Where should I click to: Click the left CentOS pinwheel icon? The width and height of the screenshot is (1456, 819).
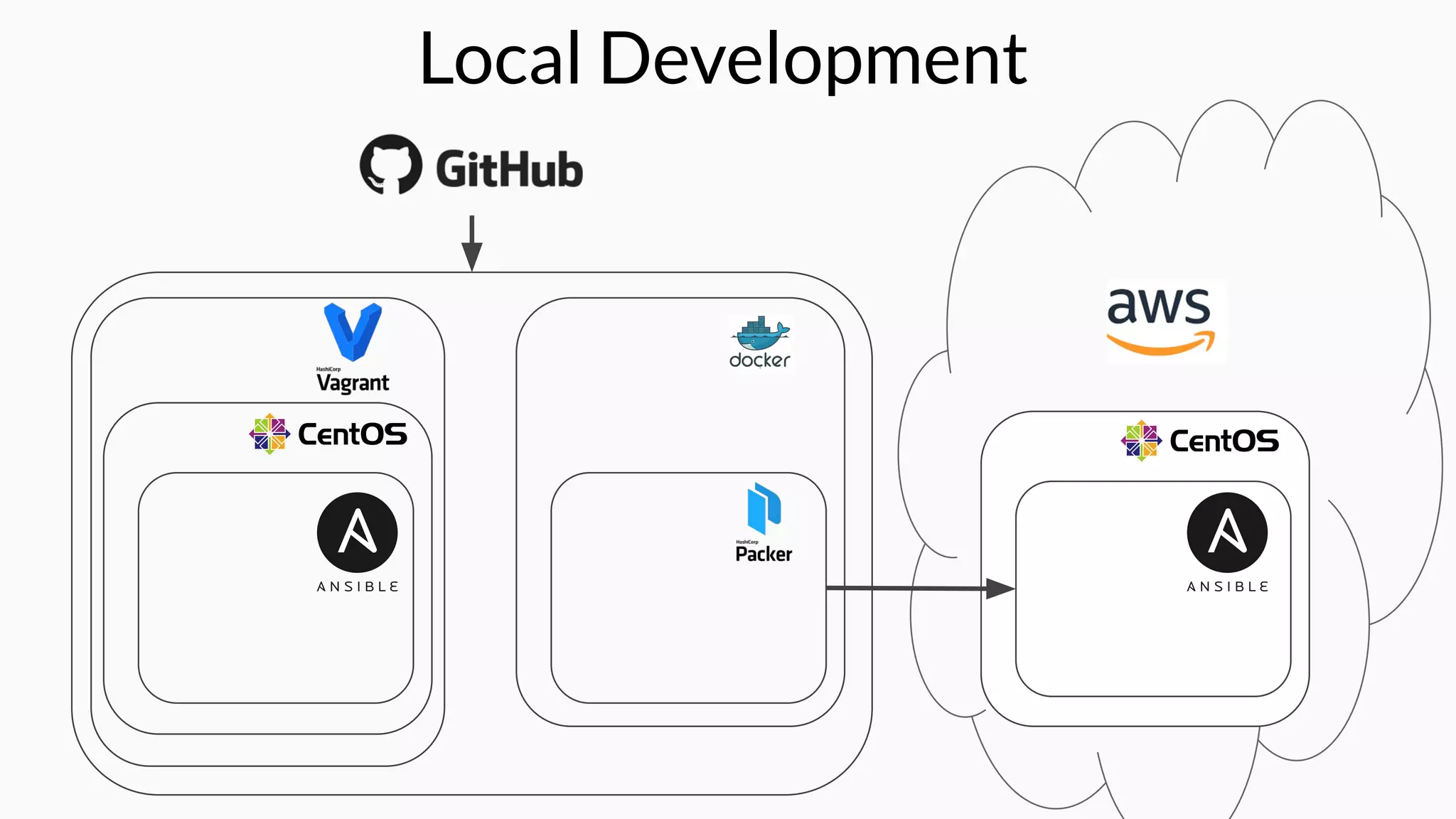(x=269, y=434)
